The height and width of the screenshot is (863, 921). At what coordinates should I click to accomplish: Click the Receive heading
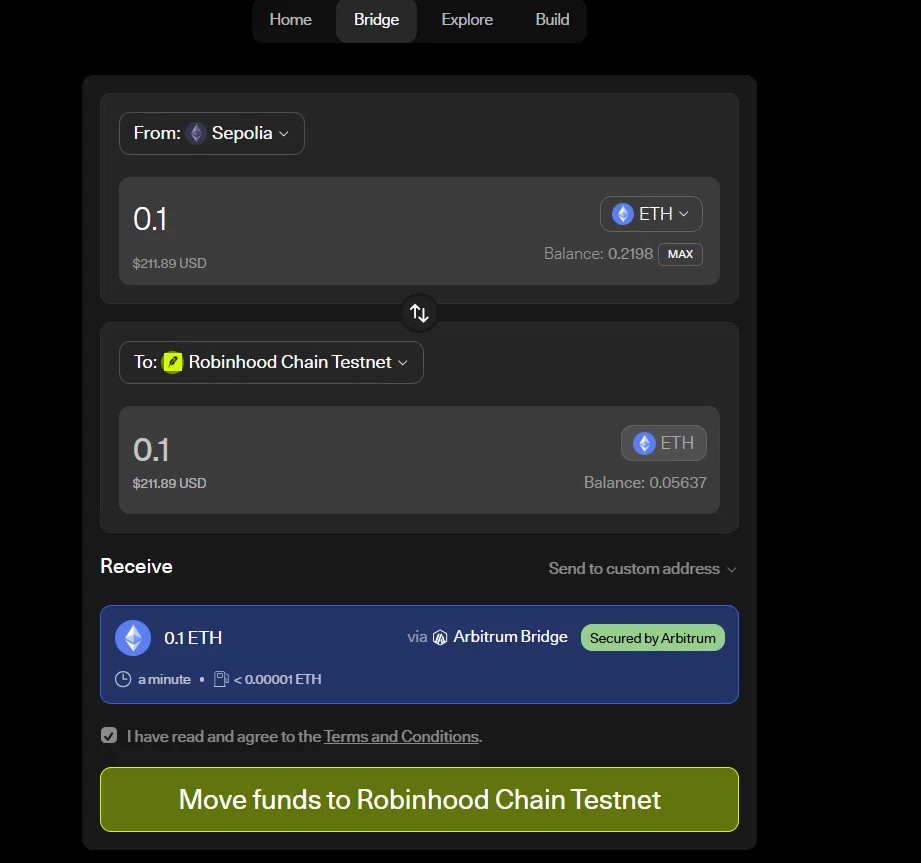[136, 566]
